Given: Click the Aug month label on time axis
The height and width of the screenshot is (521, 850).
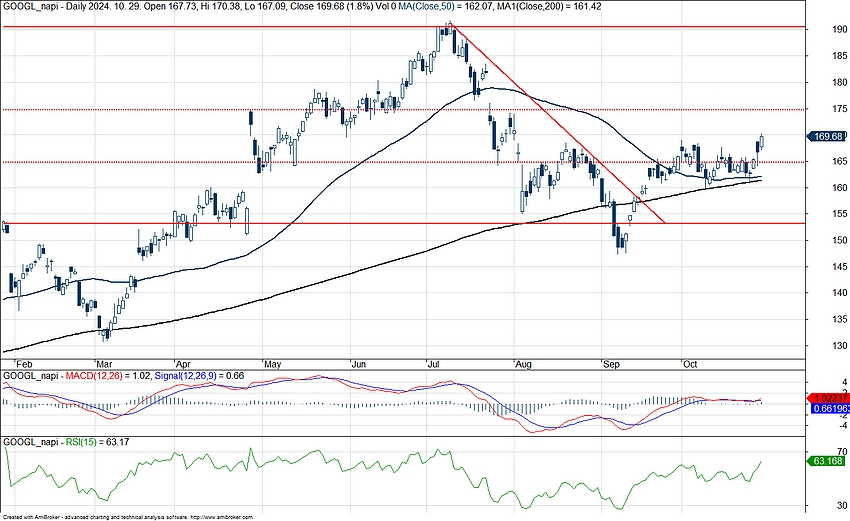Looking at the screenshot, I should coord(523,364).
